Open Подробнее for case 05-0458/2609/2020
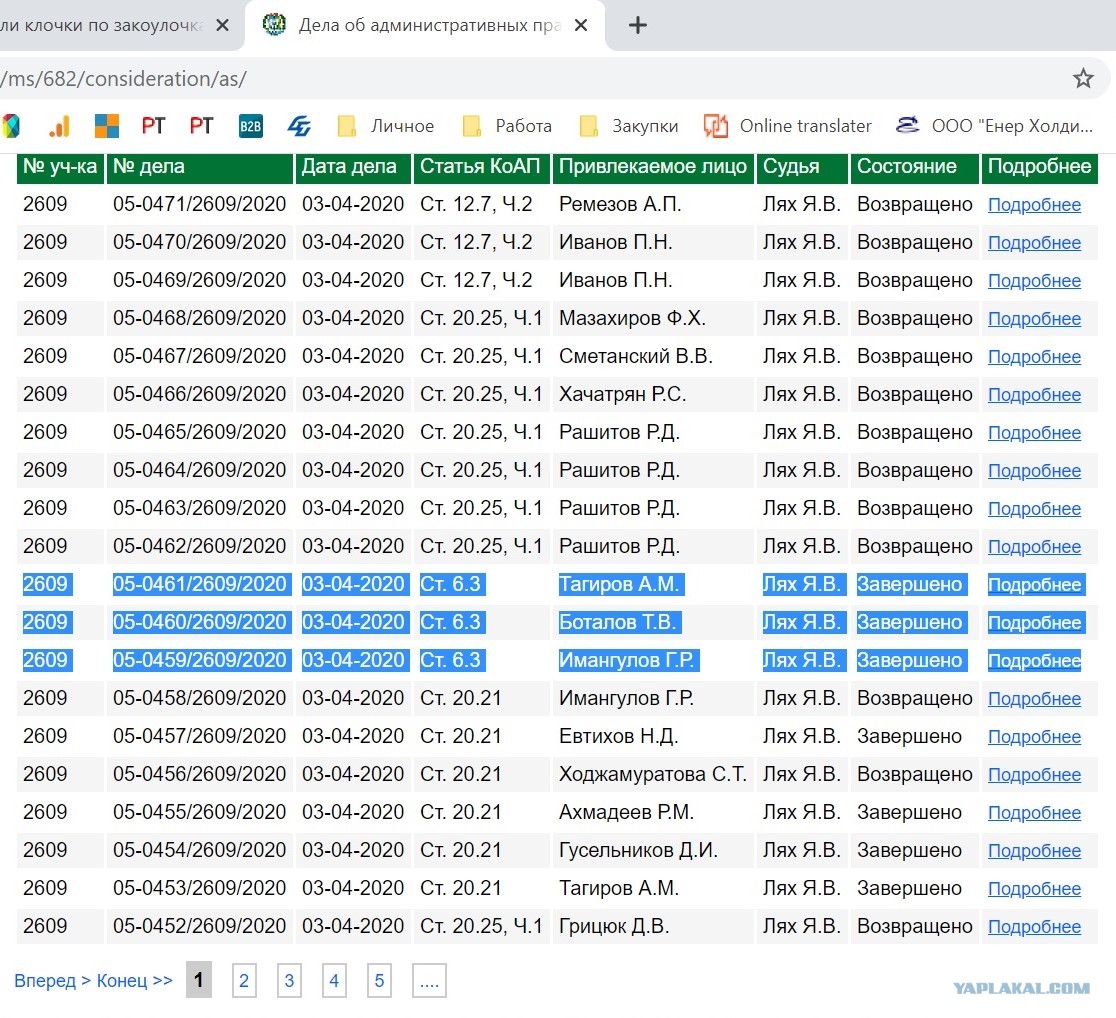1116x1018 pixels. pos(1034,699)
